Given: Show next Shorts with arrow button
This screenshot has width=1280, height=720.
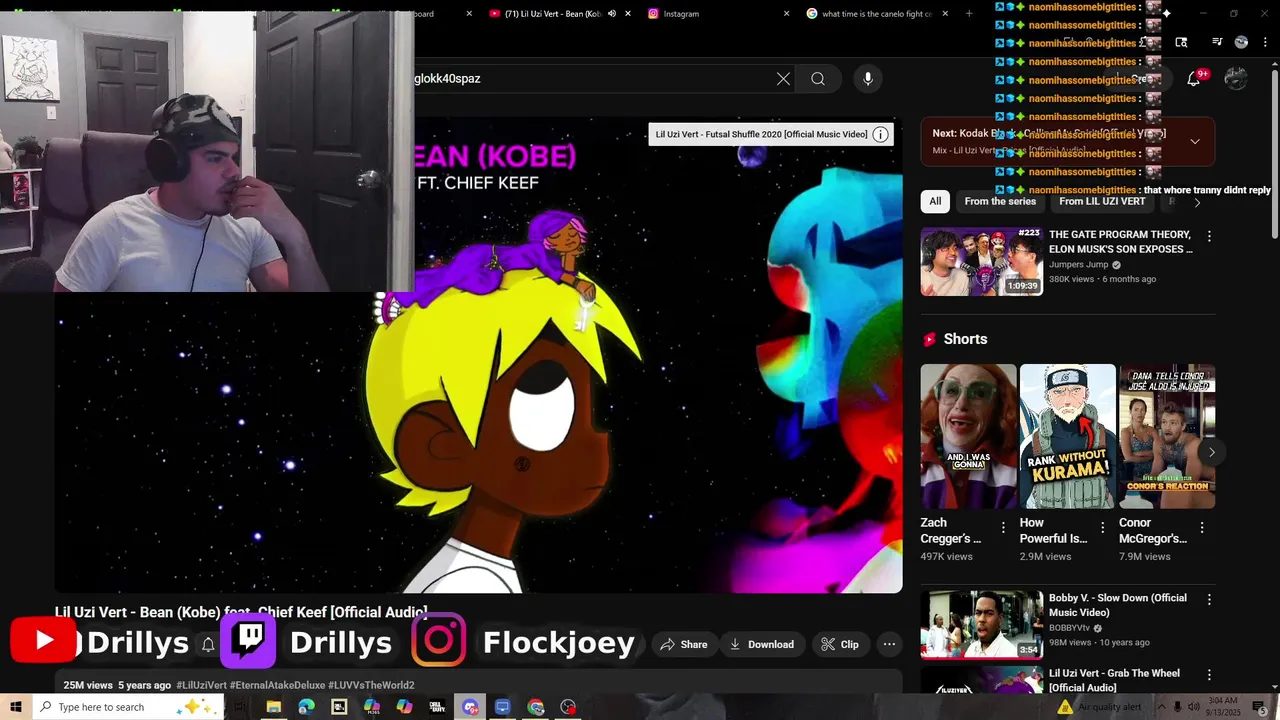Looking at the screenshot, I should 1211,452.
